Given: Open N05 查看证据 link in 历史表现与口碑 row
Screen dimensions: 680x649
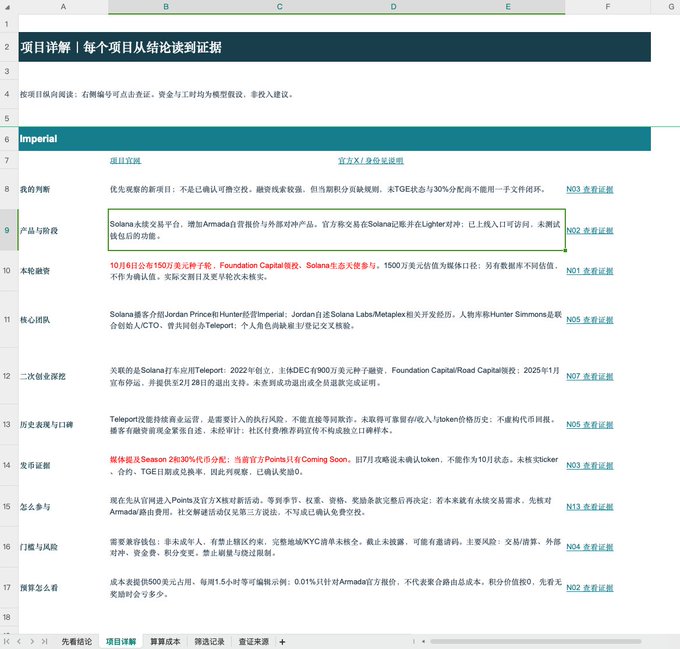Looking at the screenshot, I should point(589,425).
